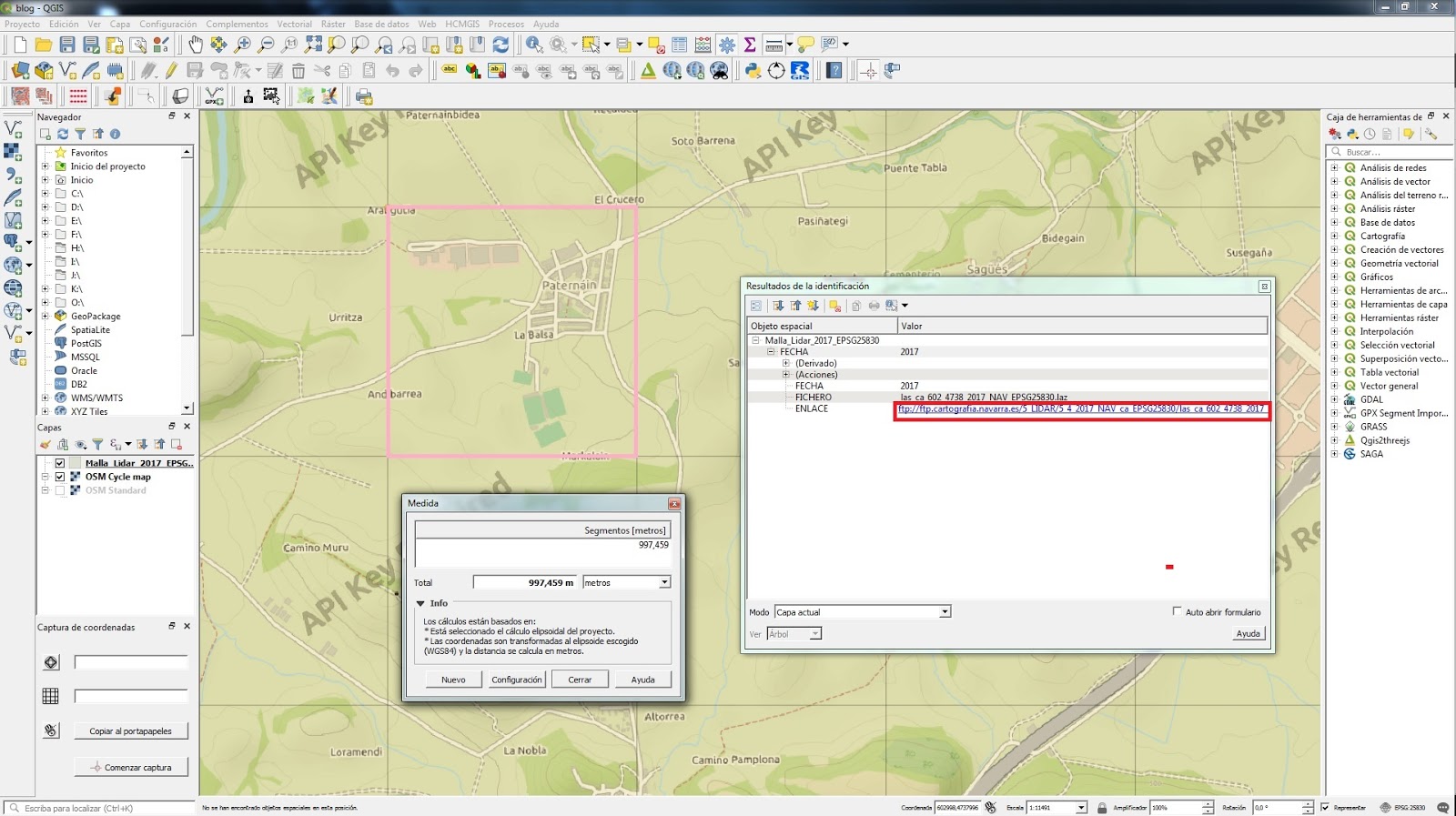Click Copiar al portapapeles button

pos(130,730)
